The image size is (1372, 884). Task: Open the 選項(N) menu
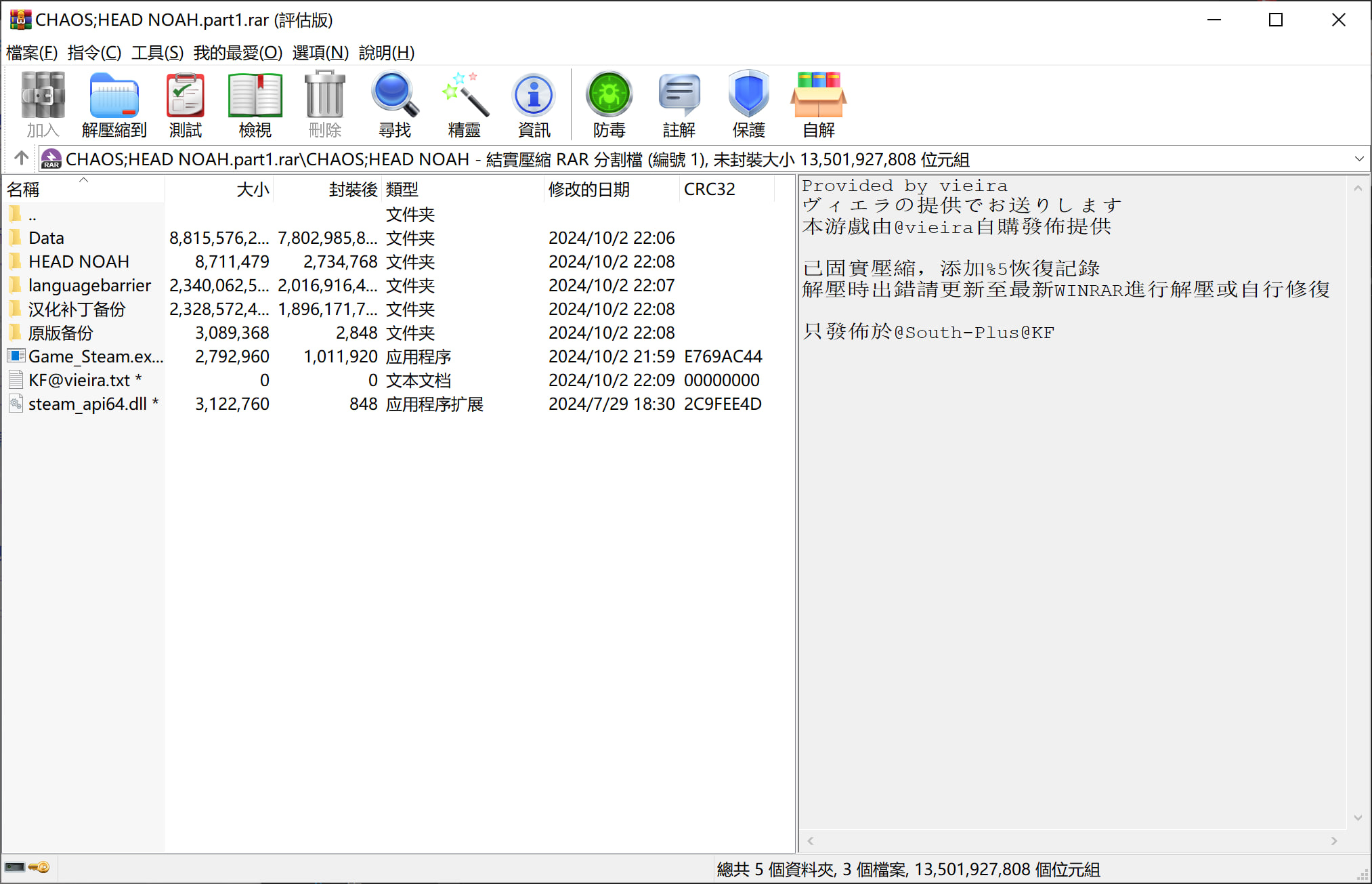click(320, 53)
